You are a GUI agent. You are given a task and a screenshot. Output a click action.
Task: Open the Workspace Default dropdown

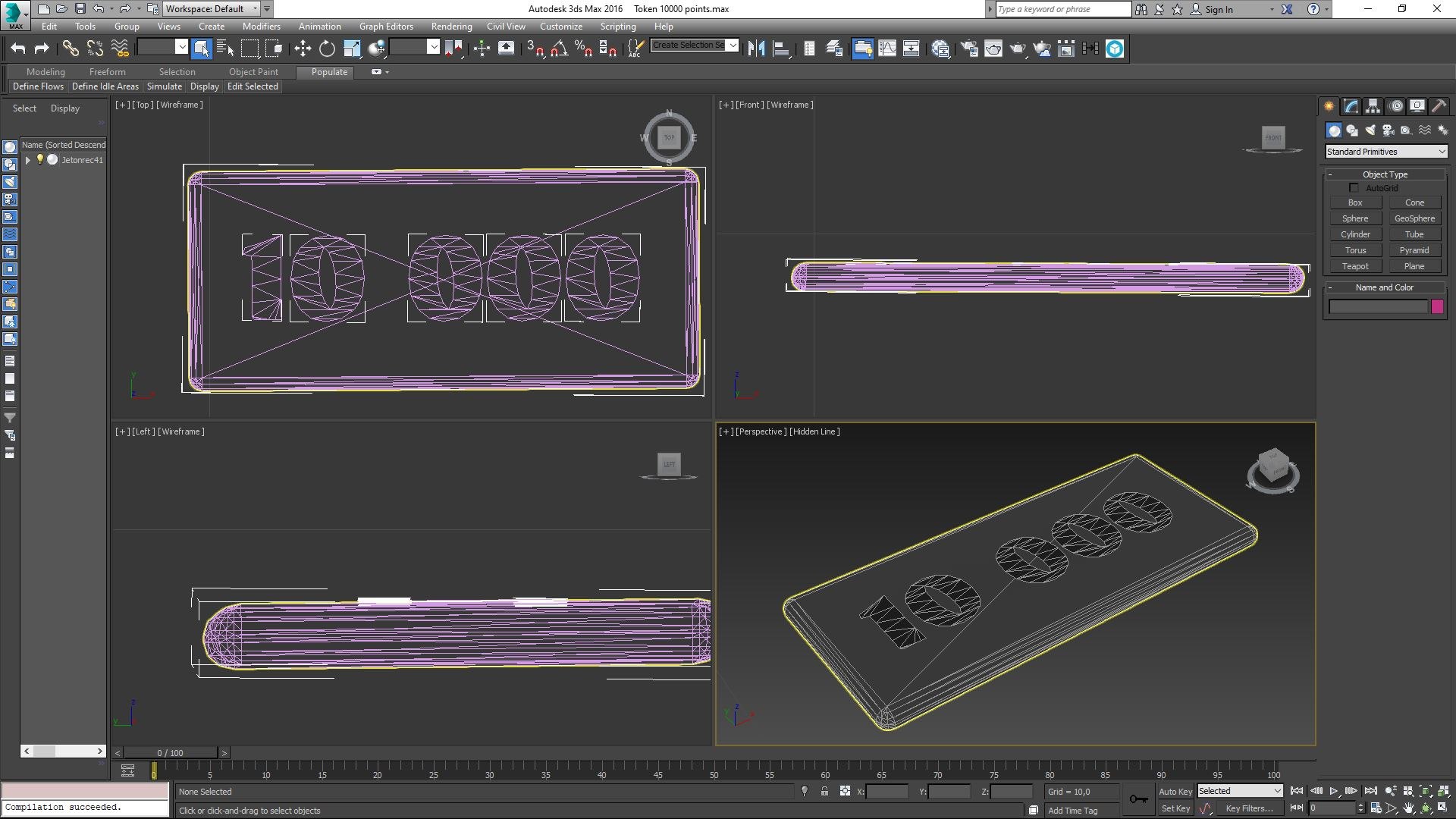(212, 9)
